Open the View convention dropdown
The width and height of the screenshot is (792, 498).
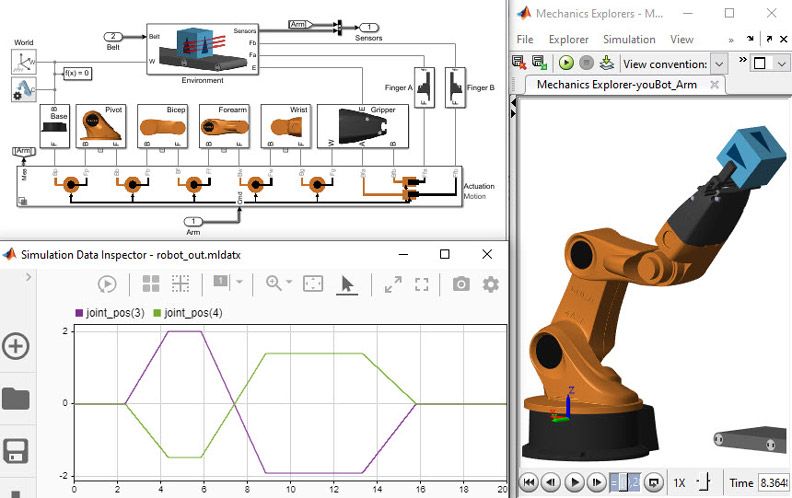click(718, 63)
